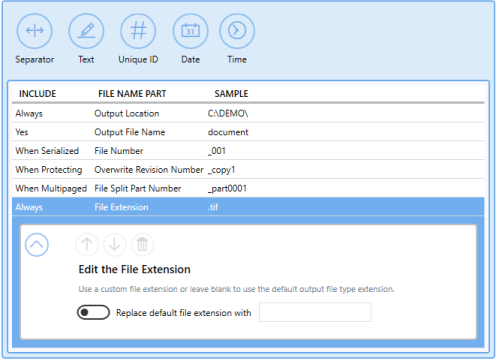Viewport: 496px width, 361px height.
Task: Insert a Unique ID part
Action: coord(138,31)
